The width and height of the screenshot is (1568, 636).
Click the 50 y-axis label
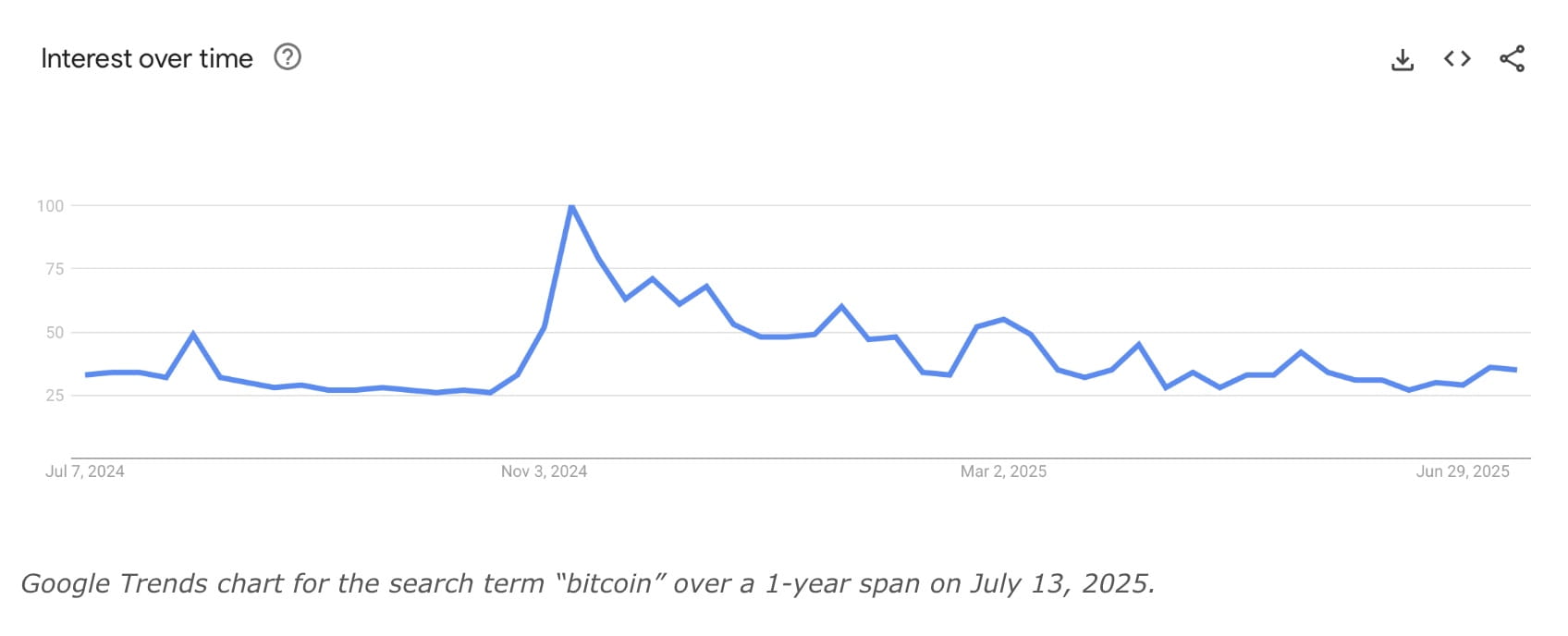pos(55,333)
